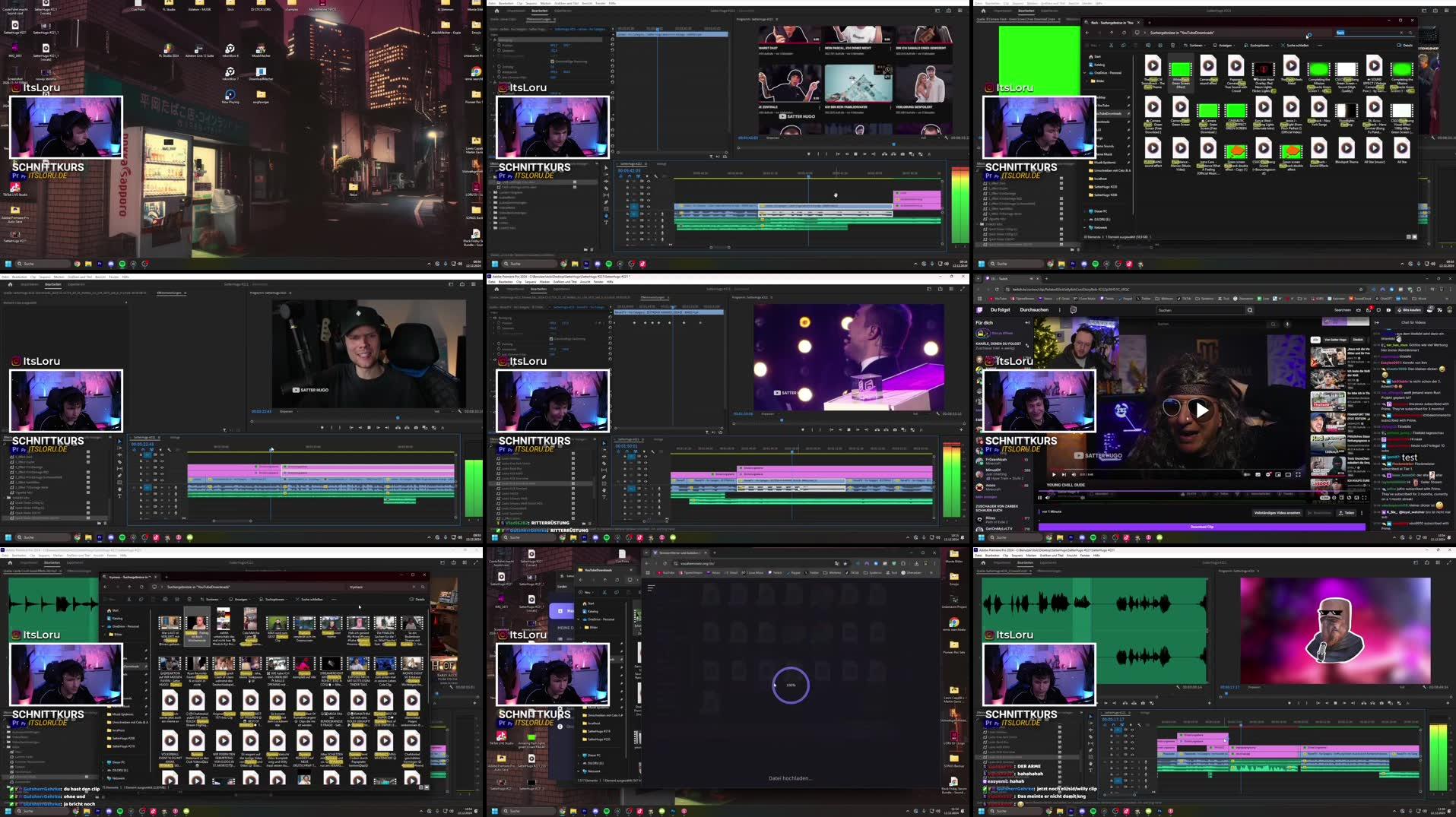Clear the 'flash' search in Explorer
Image resolution: width=1456 pixels, height=817 pixels.
click(1401, 33)
